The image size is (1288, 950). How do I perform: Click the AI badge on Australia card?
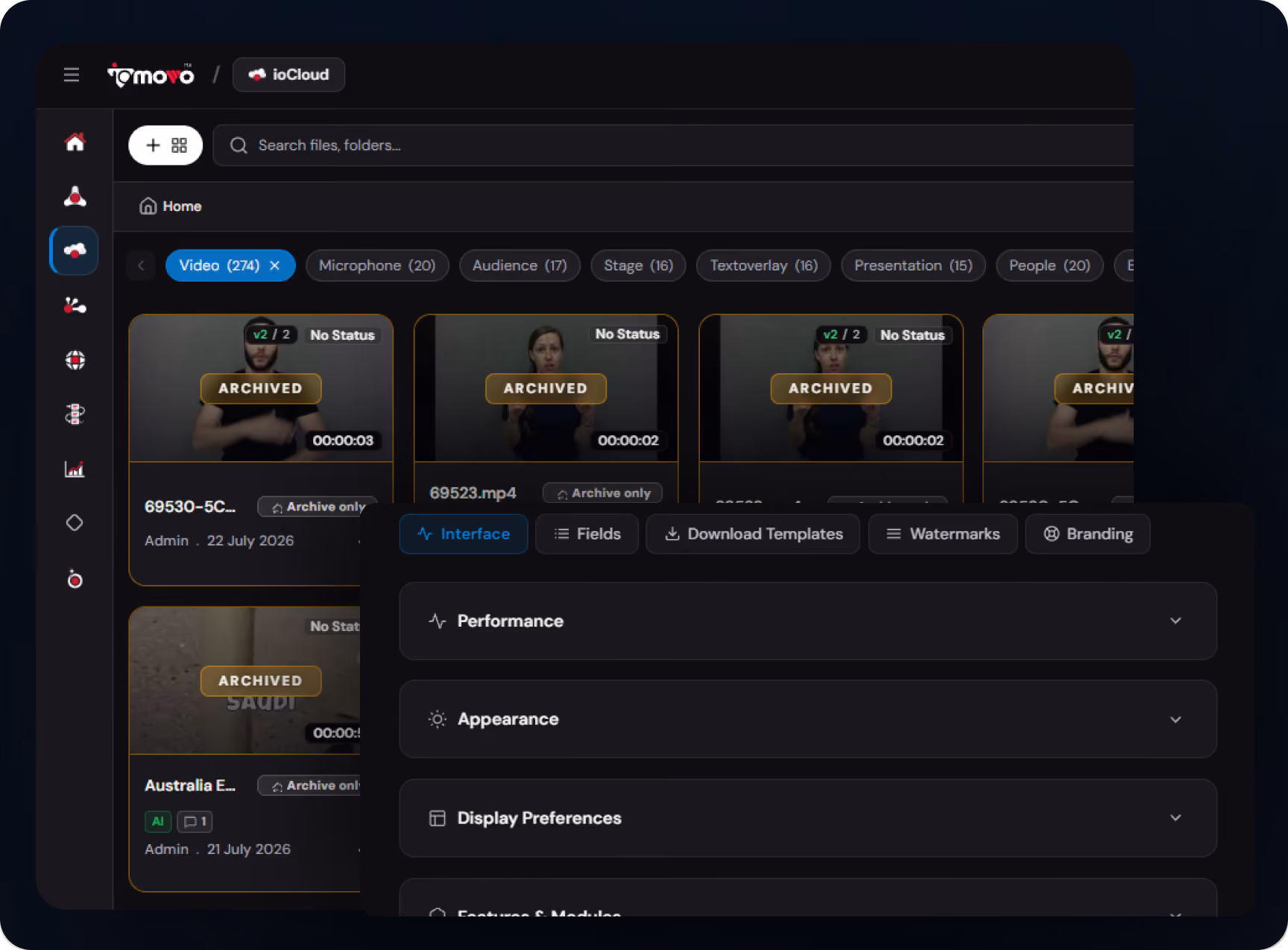click(158, 821)
